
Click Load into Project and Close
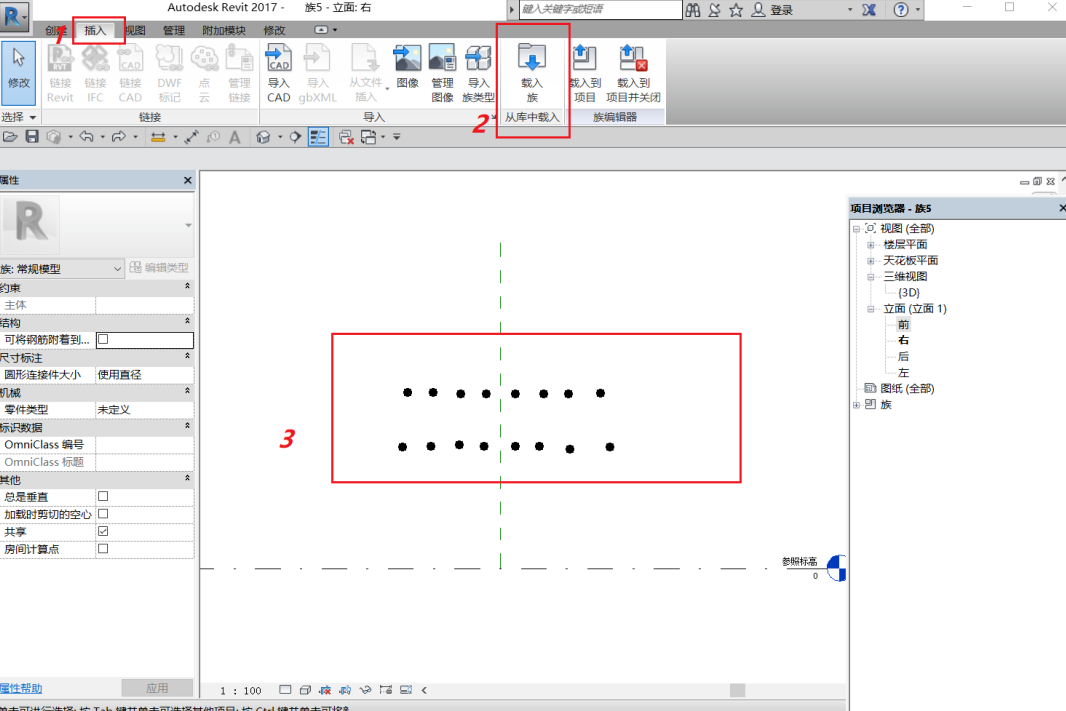pos(633,73)
